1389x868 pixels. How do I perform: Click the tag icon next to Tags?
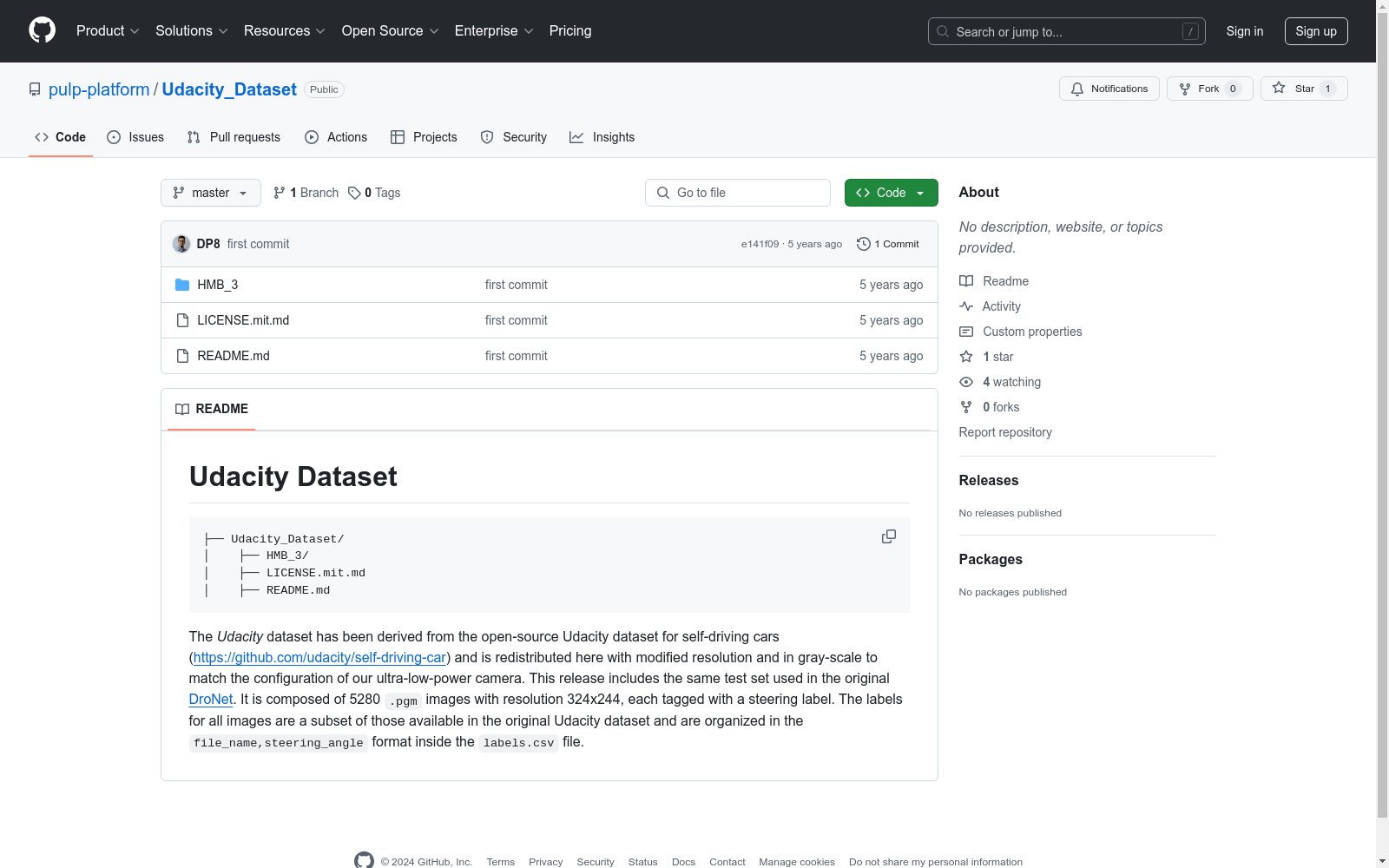pyautogui.click(x=354, y=193)
